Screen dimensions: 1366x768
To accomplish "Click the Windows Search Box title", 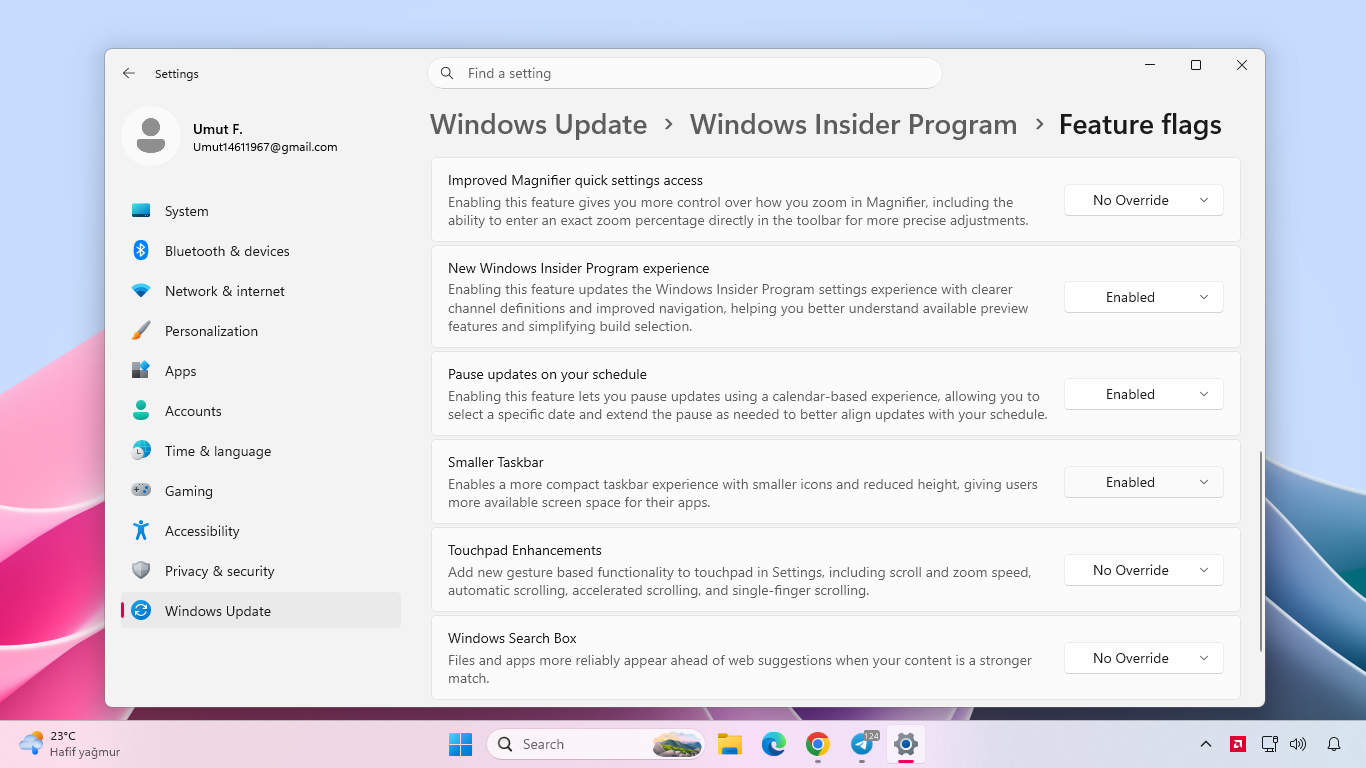I will click(x=512, y=638).
